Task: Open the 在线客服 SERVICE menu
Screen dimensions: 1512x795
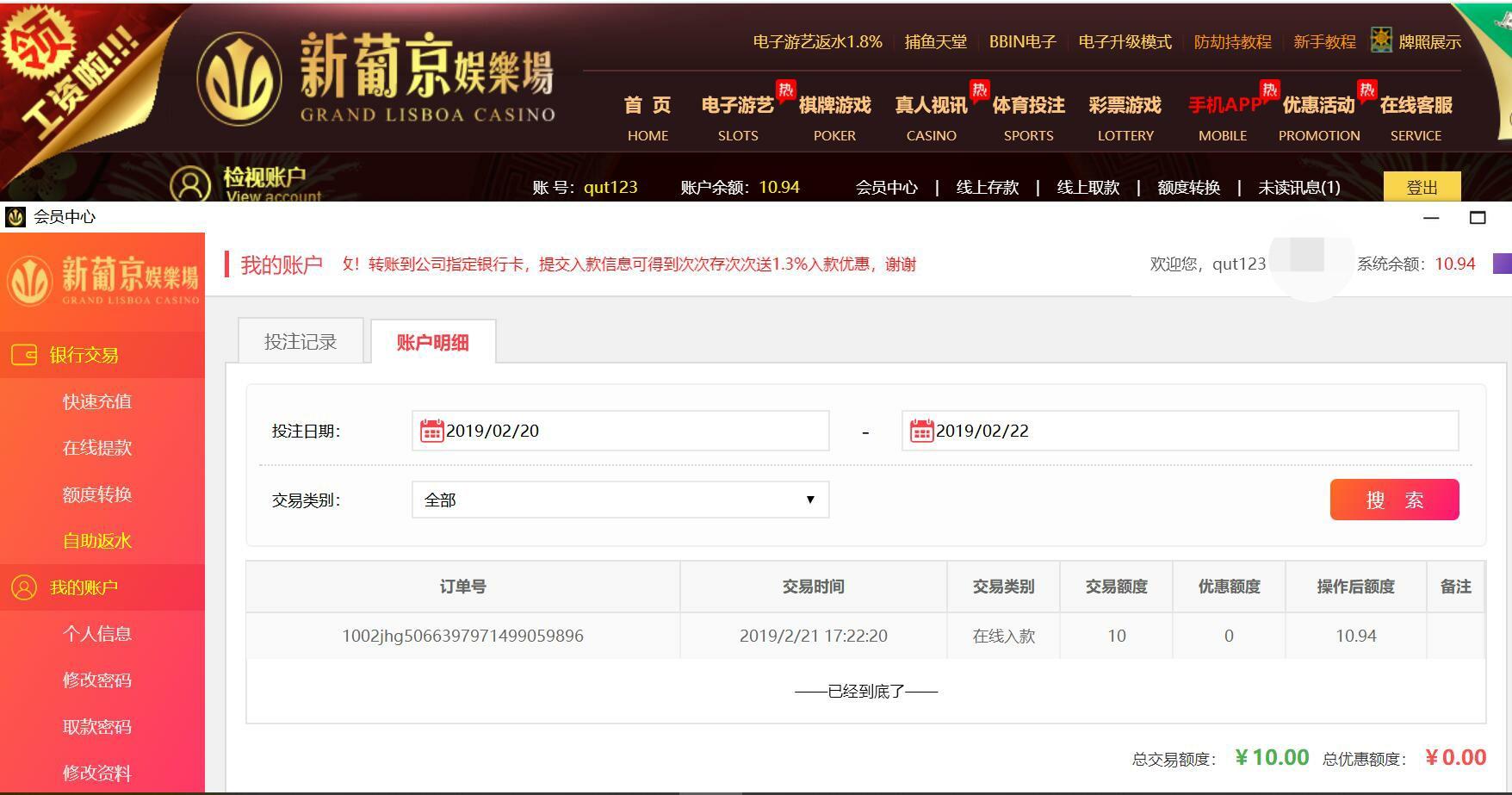Action: point(1416,118)
